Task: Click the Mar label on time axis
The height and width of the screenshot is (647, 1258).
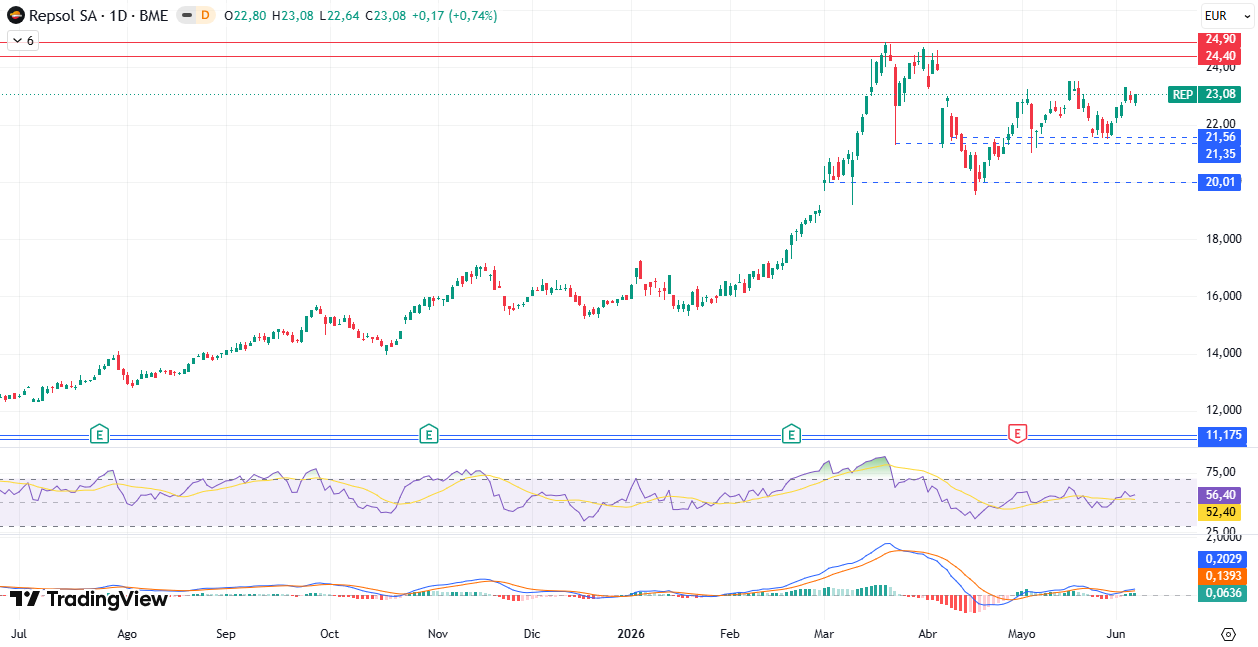Action: 824,634
